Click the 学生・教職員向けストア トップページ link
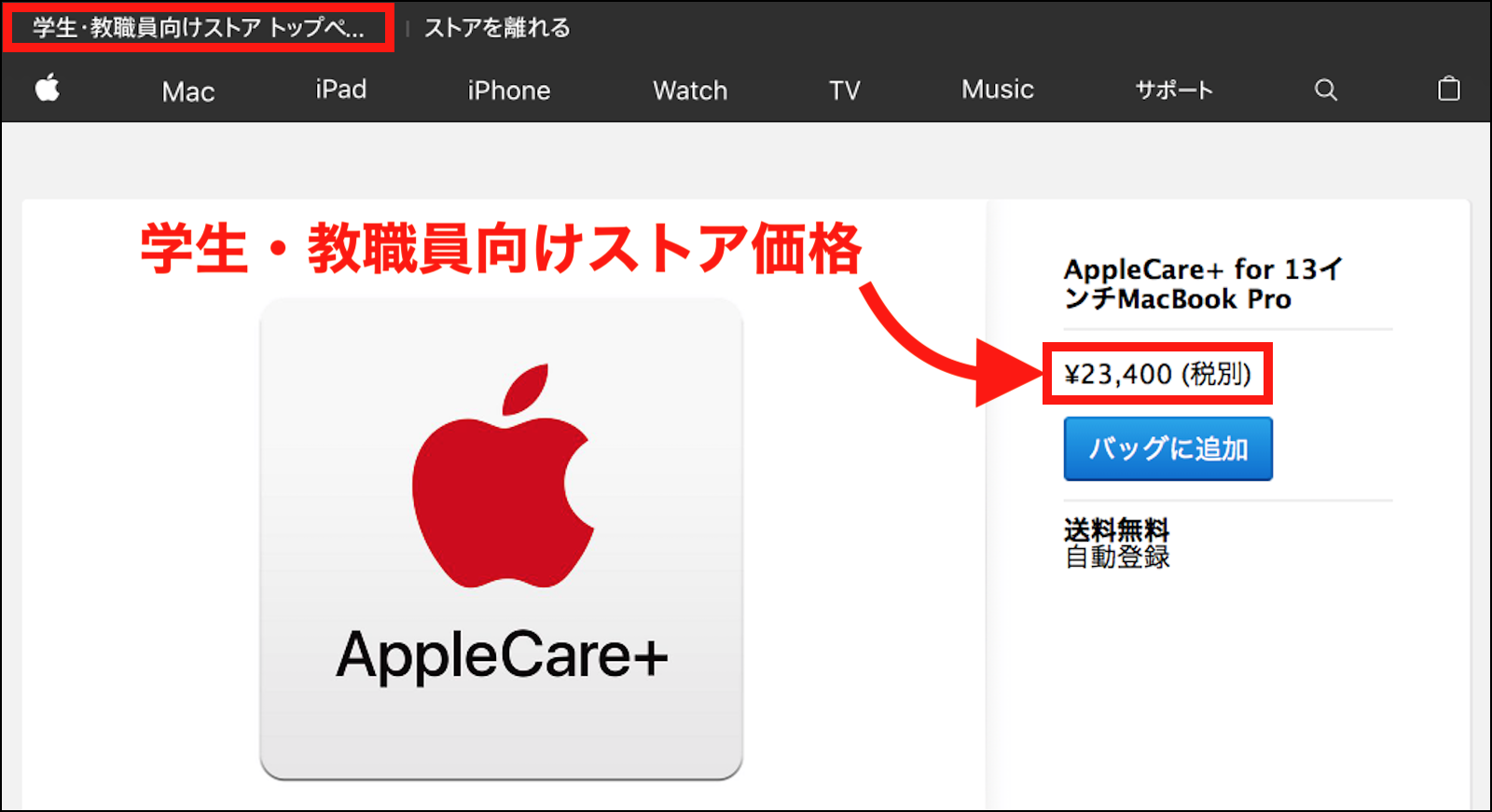 point(199,27)
